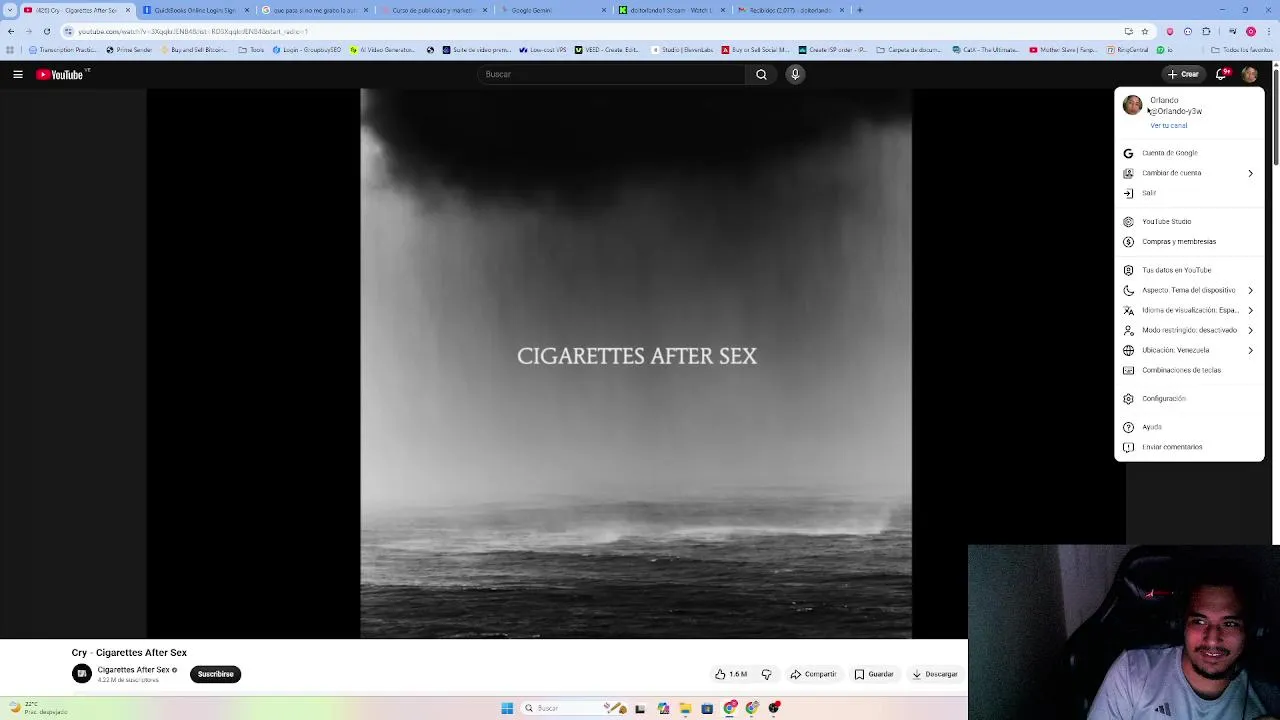Click the Suscribirse button
This screenshot has width=1280, height=720.
[215, 674]
